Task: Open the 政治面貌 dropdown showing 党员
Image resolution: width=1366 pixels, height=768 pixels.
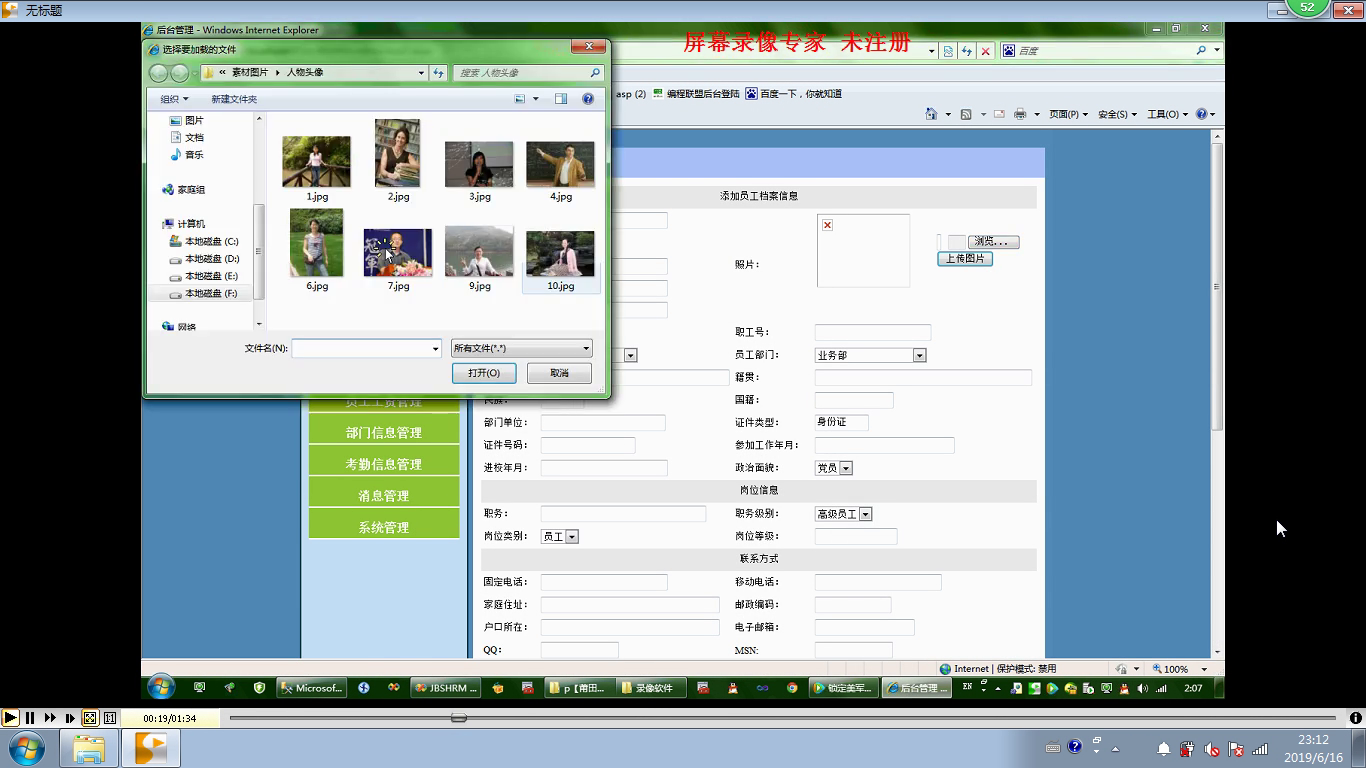Action: coord(845,468)
